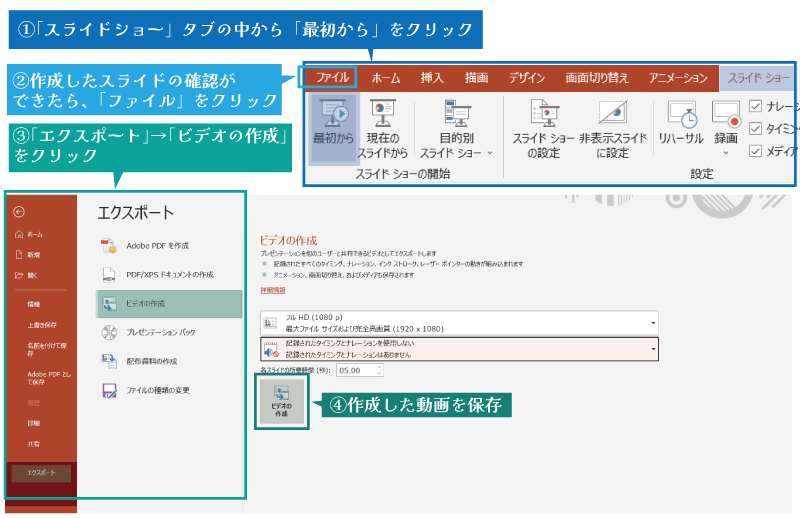Open 情報 in the sidebar
Viewport: 800px width, 518px height.
34,304
